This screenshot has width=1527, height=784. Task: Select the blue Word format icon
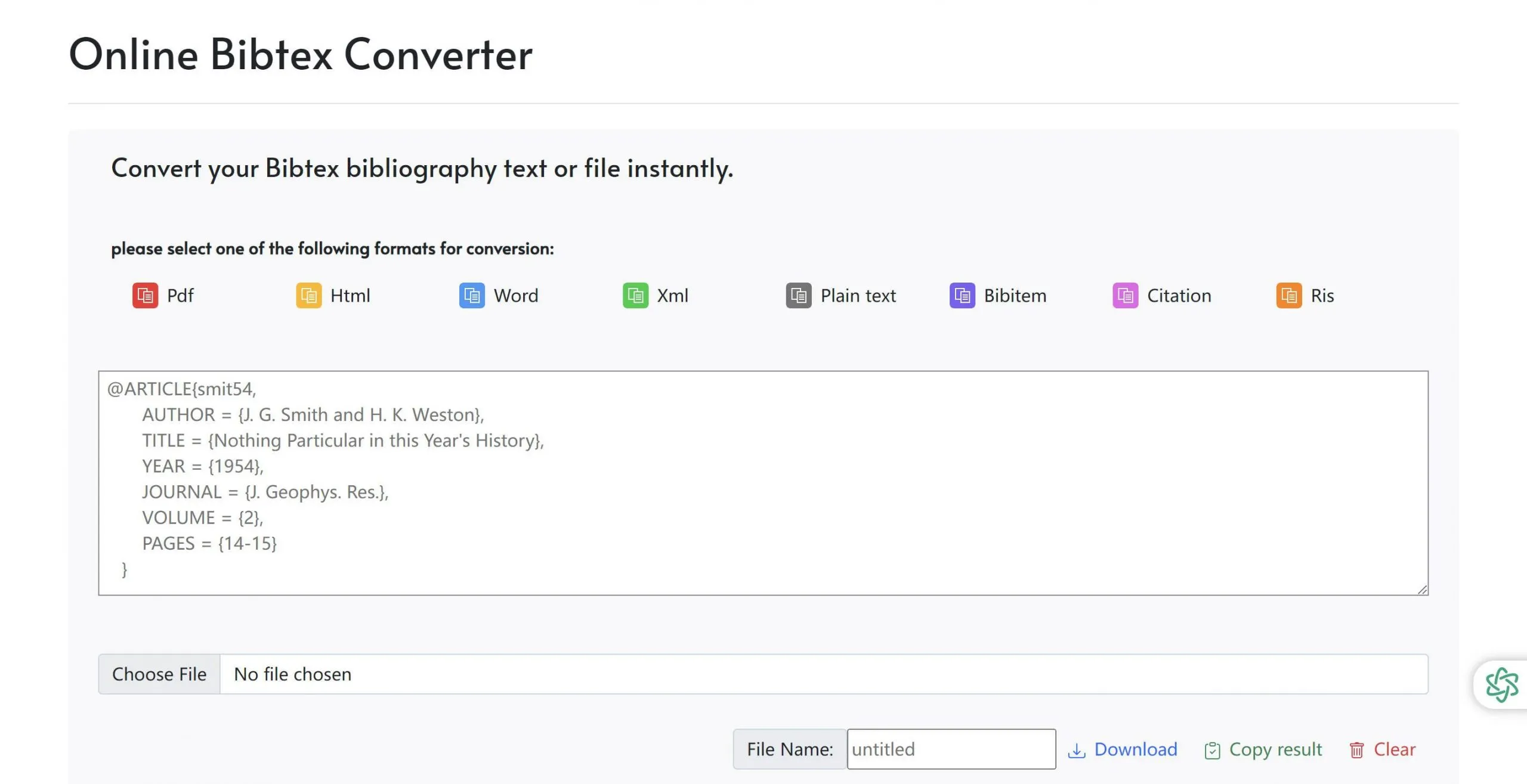click(472, 296)
